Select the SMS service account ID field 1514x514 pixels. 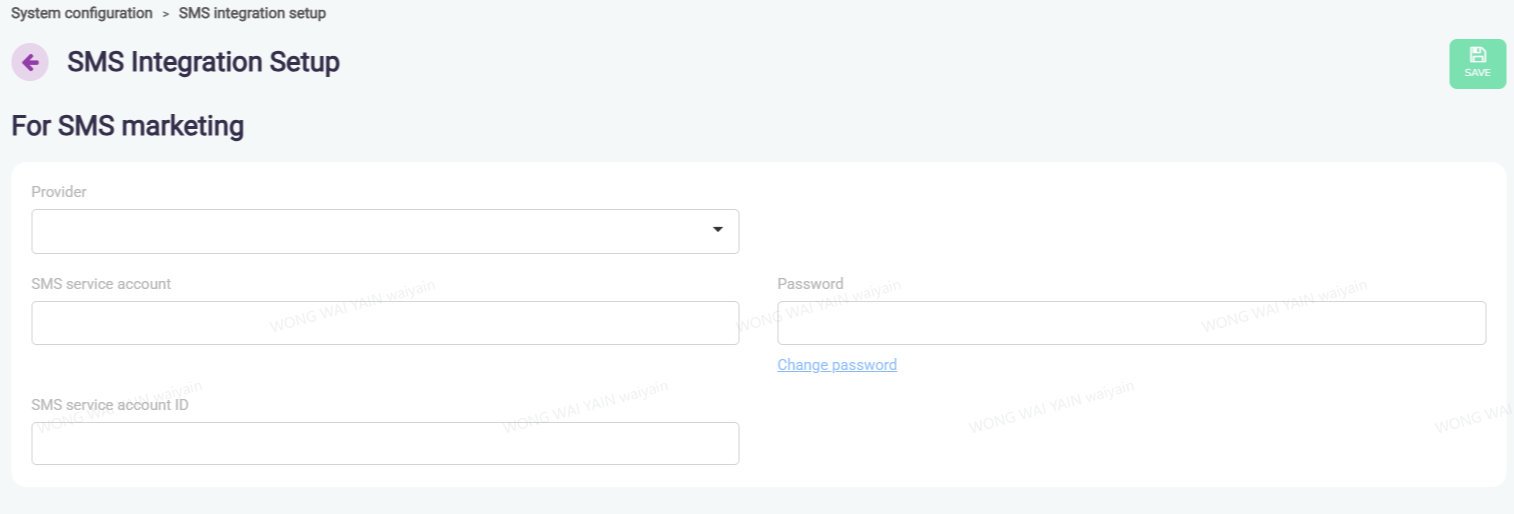pos(385,443)
